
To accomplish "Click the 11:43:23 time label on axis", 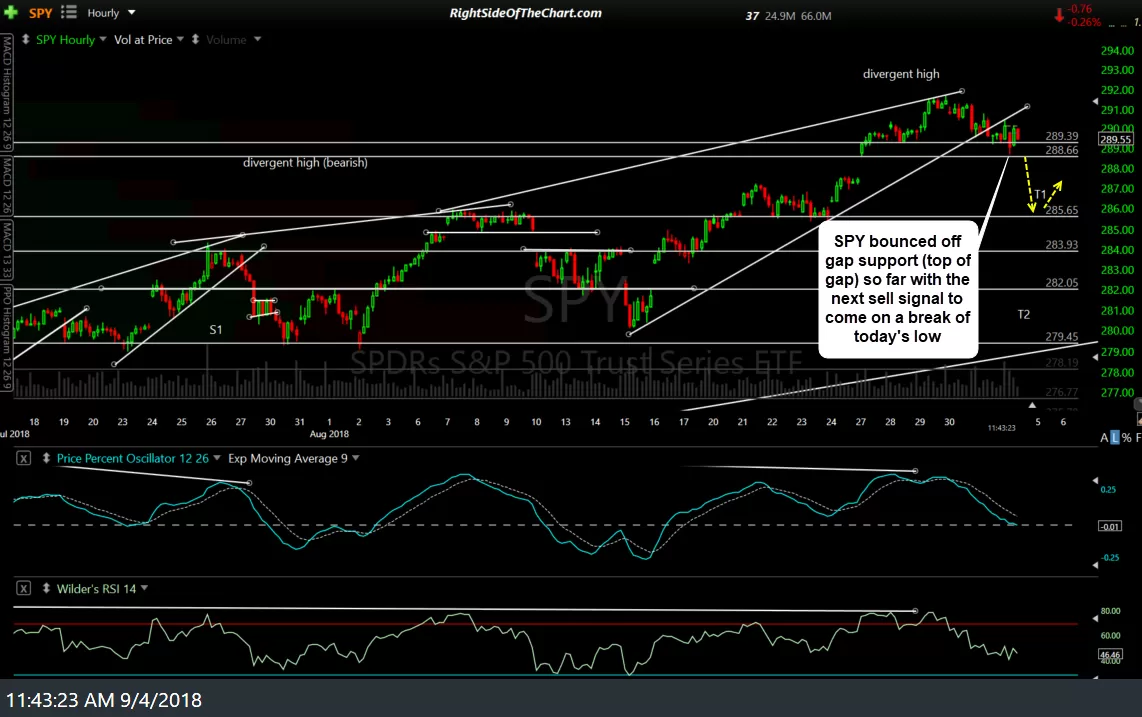I will 1001,428.
